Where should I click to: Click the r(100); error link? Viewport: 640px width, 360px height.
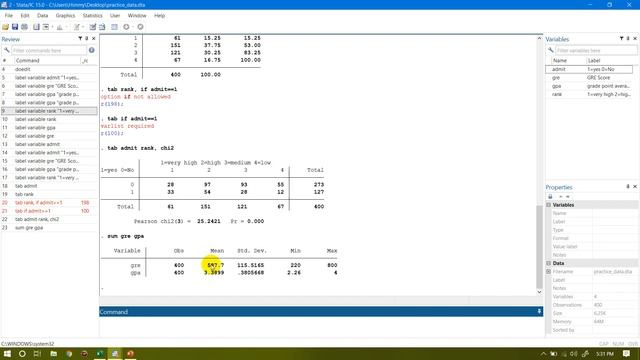(x=112, y=133)
